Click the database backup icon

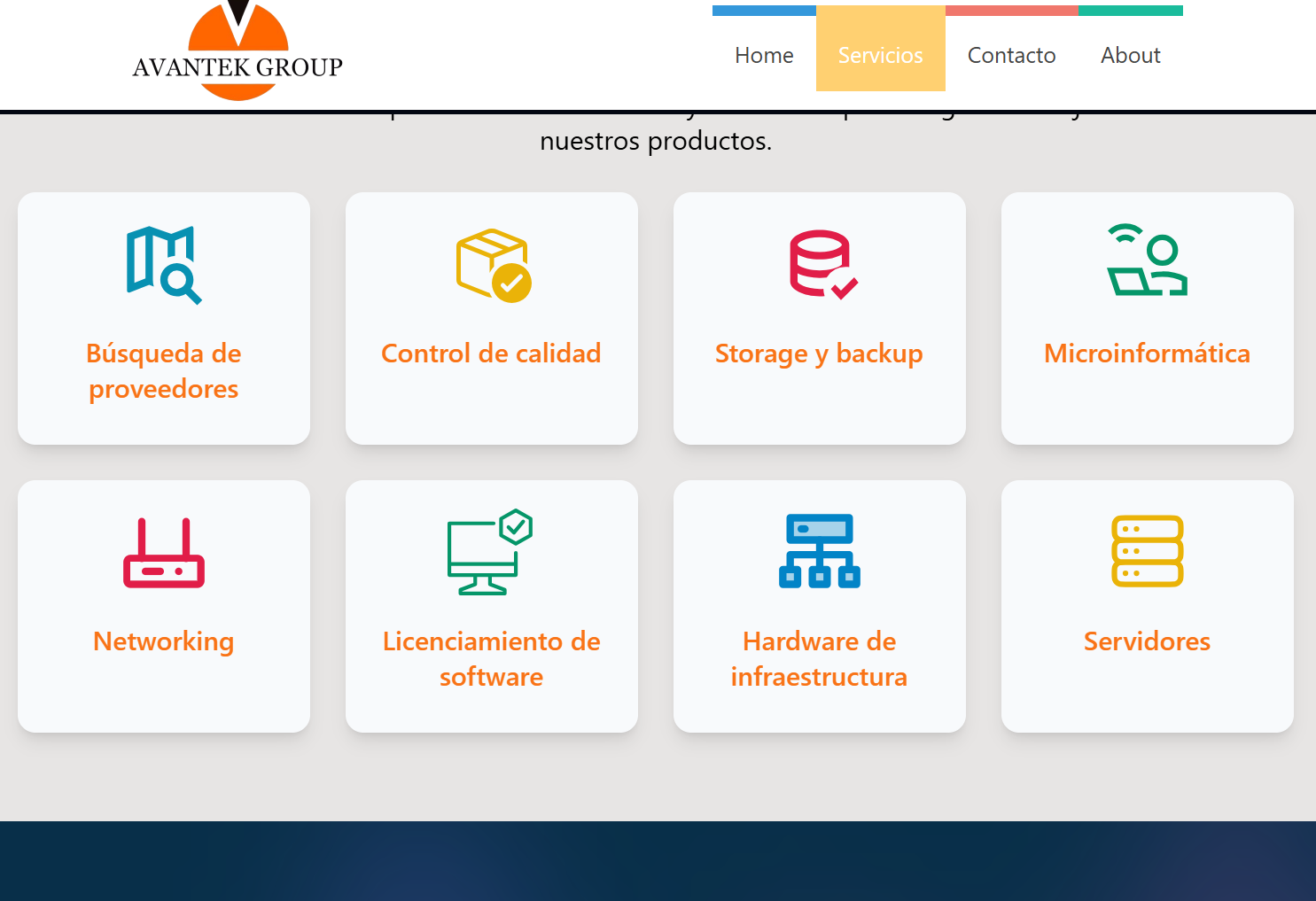[823, 264]
